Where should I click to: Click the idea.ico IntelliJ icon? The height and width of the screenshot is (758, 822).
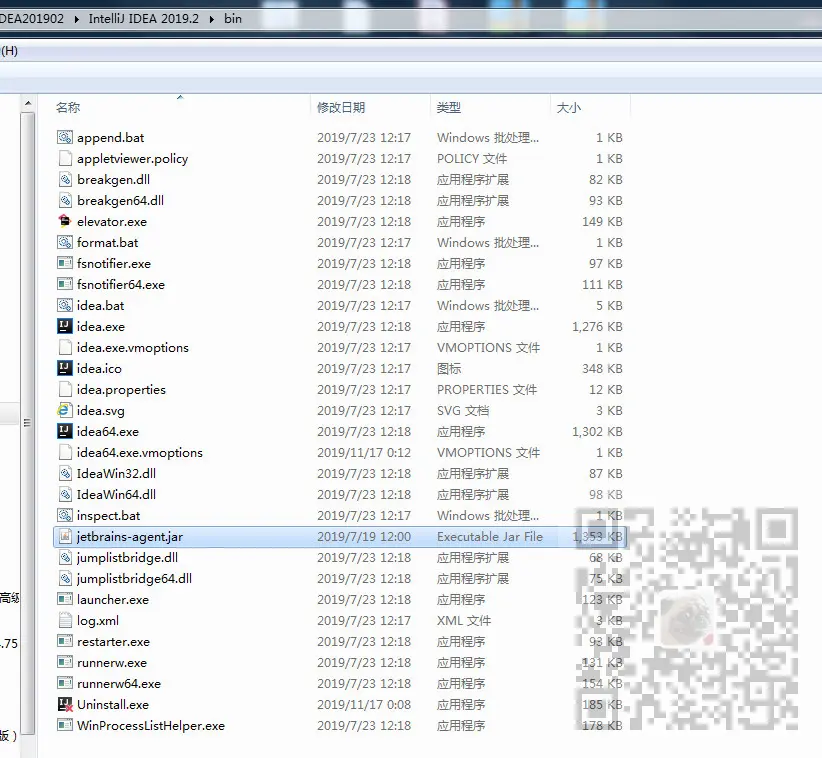[x=64, y=368]
